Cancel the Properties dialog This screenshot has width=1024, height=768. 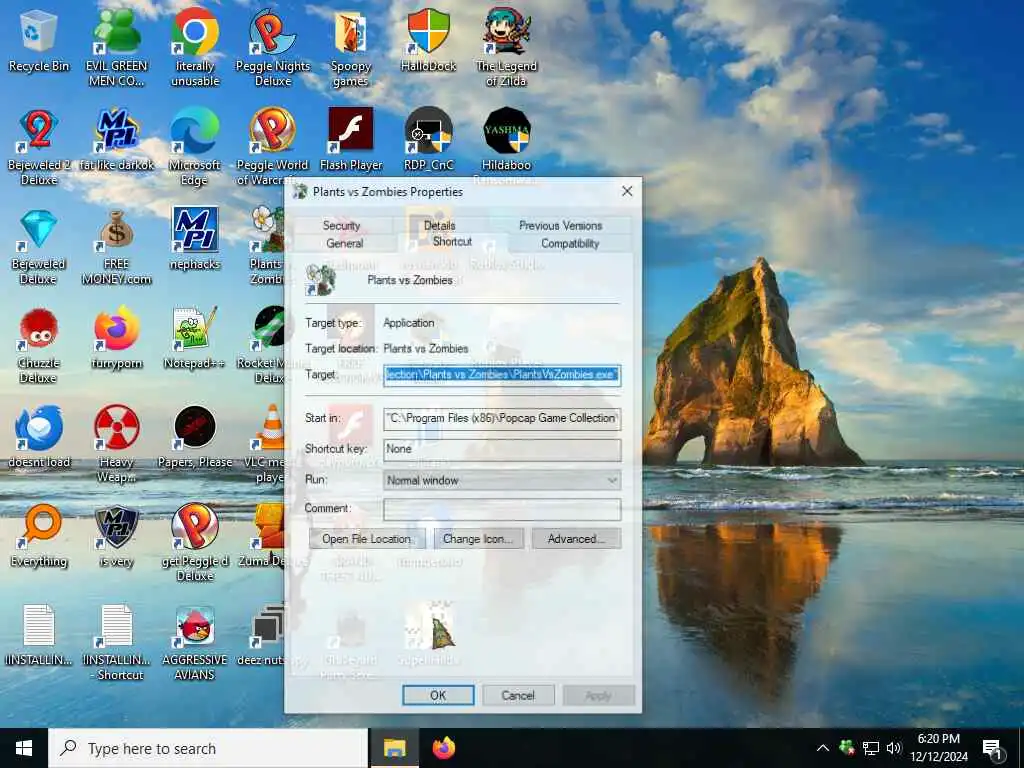pos(518,696)
